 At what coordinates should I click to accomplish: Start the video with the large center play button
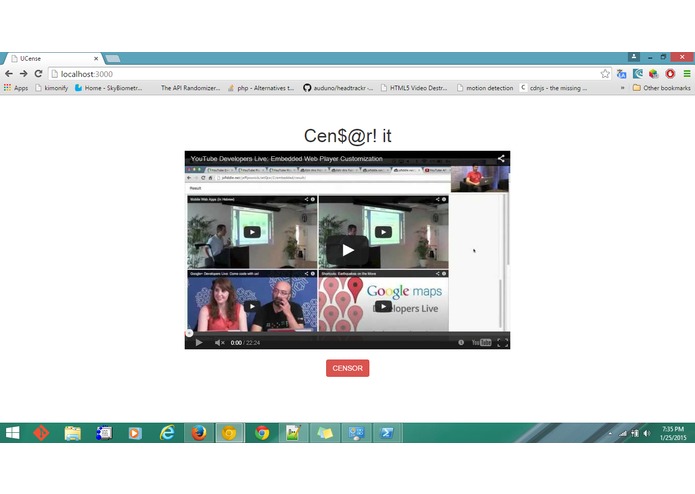pyautogui.click(x=348, y=250)
